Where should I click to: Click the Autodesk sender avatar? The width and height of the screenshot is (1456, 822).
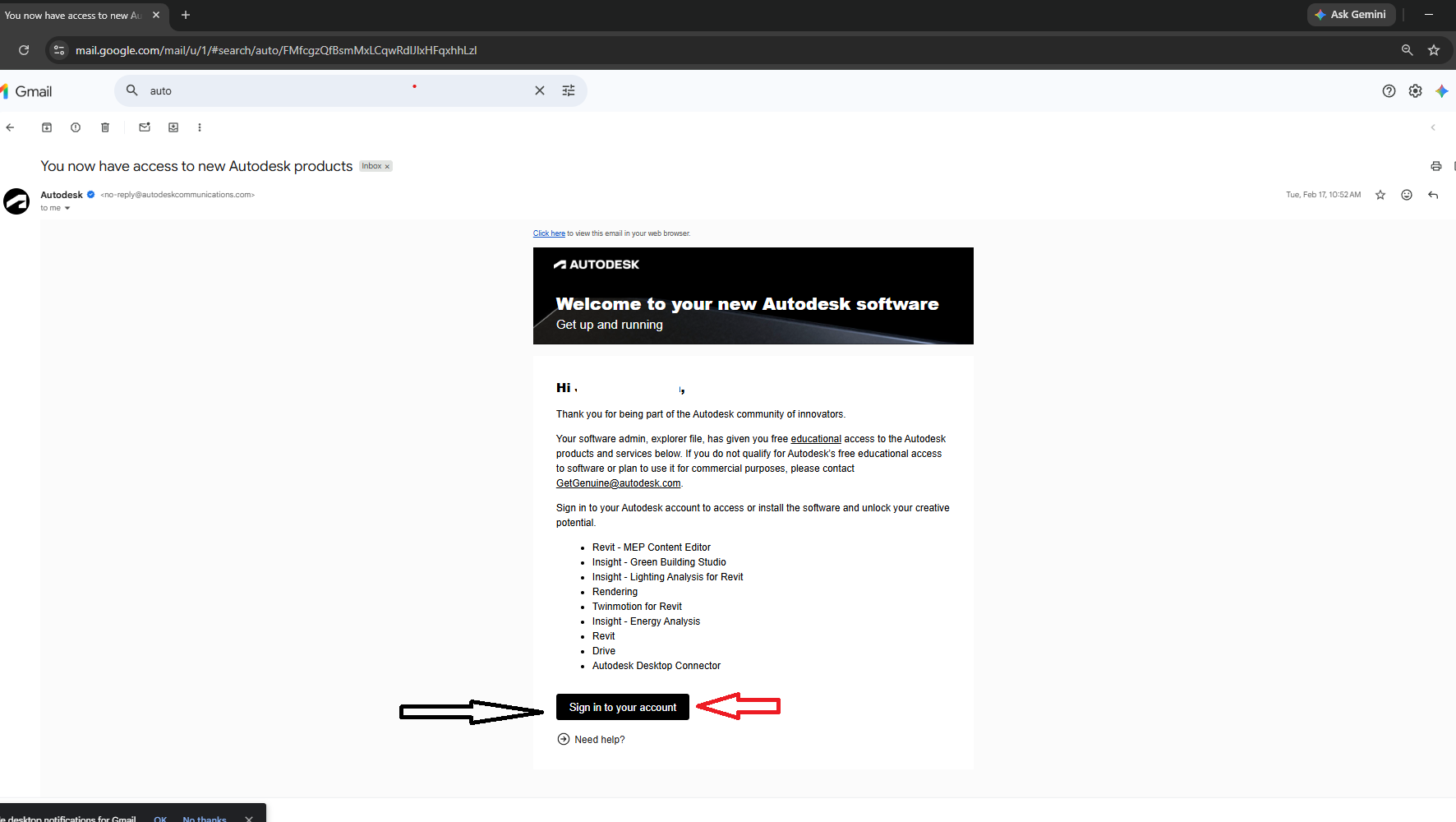(x=16, y=201)
